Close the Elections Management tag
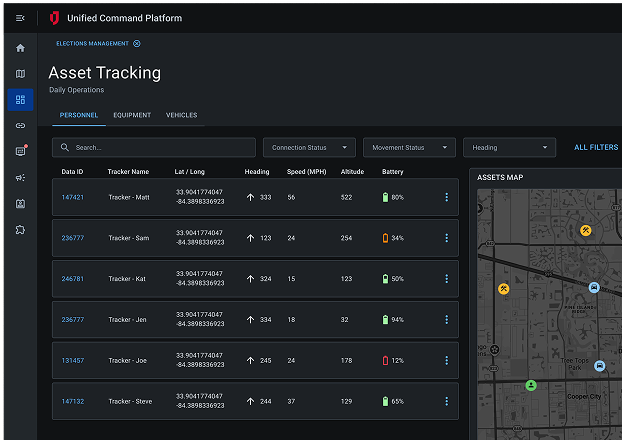The image size is (622, 440). [x=137, y=44]
